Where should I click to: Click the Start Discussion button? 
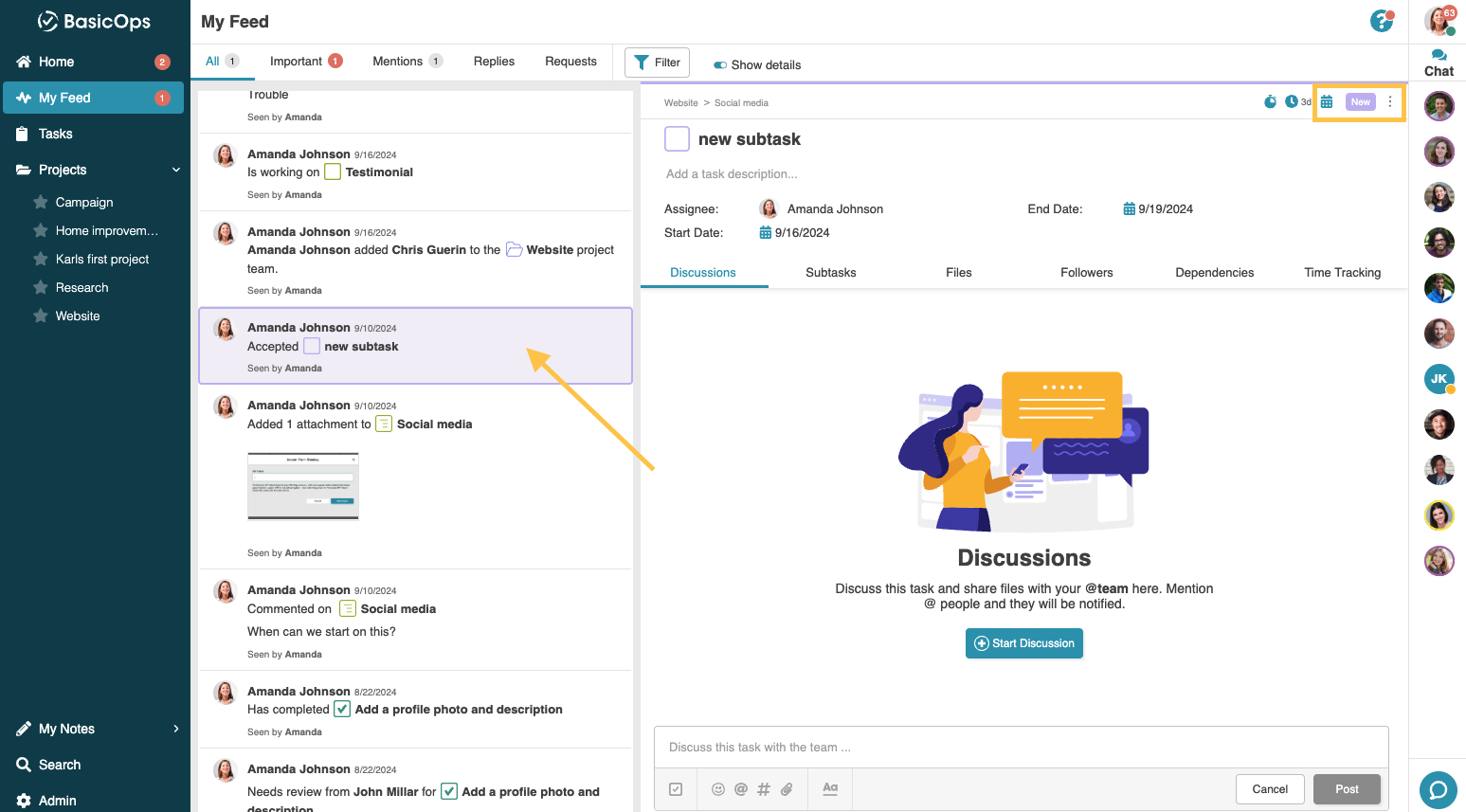(x=1023, y=643)
